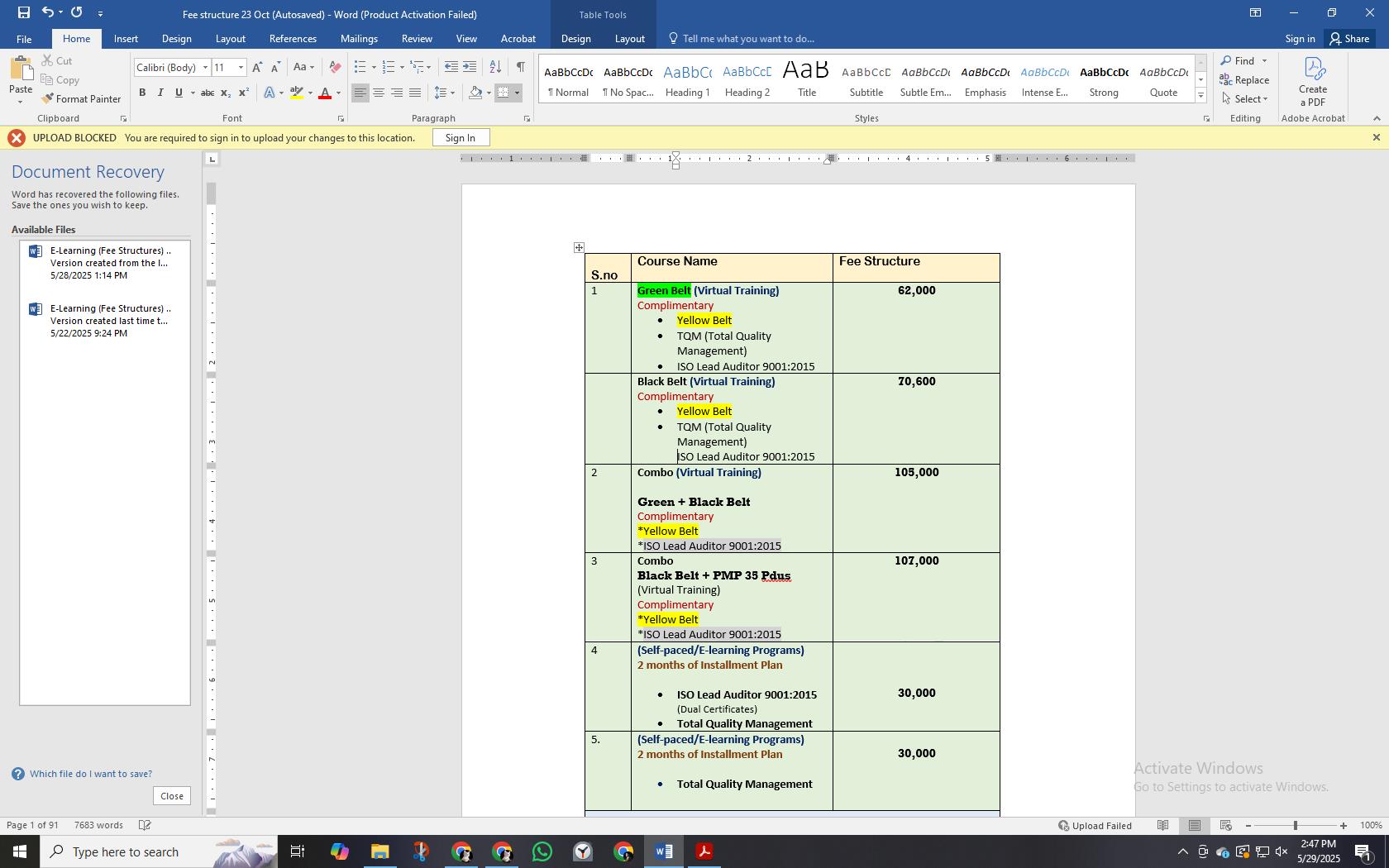This screenshot has height=868, width=1389.
Task: Open the Select dropdown in Editing
Action: coord(1245,99)
